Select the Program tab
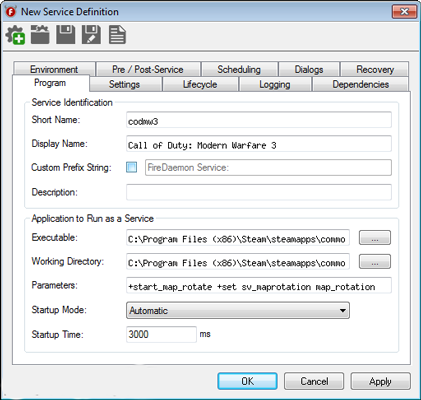This screenshot has height=400, width=421. pyautogui.click(x=50, y=83)
